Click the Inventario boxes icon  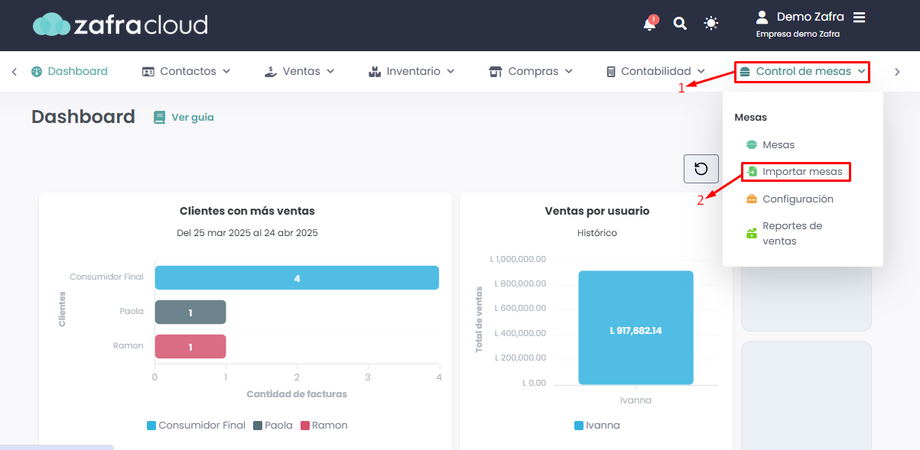374,72
